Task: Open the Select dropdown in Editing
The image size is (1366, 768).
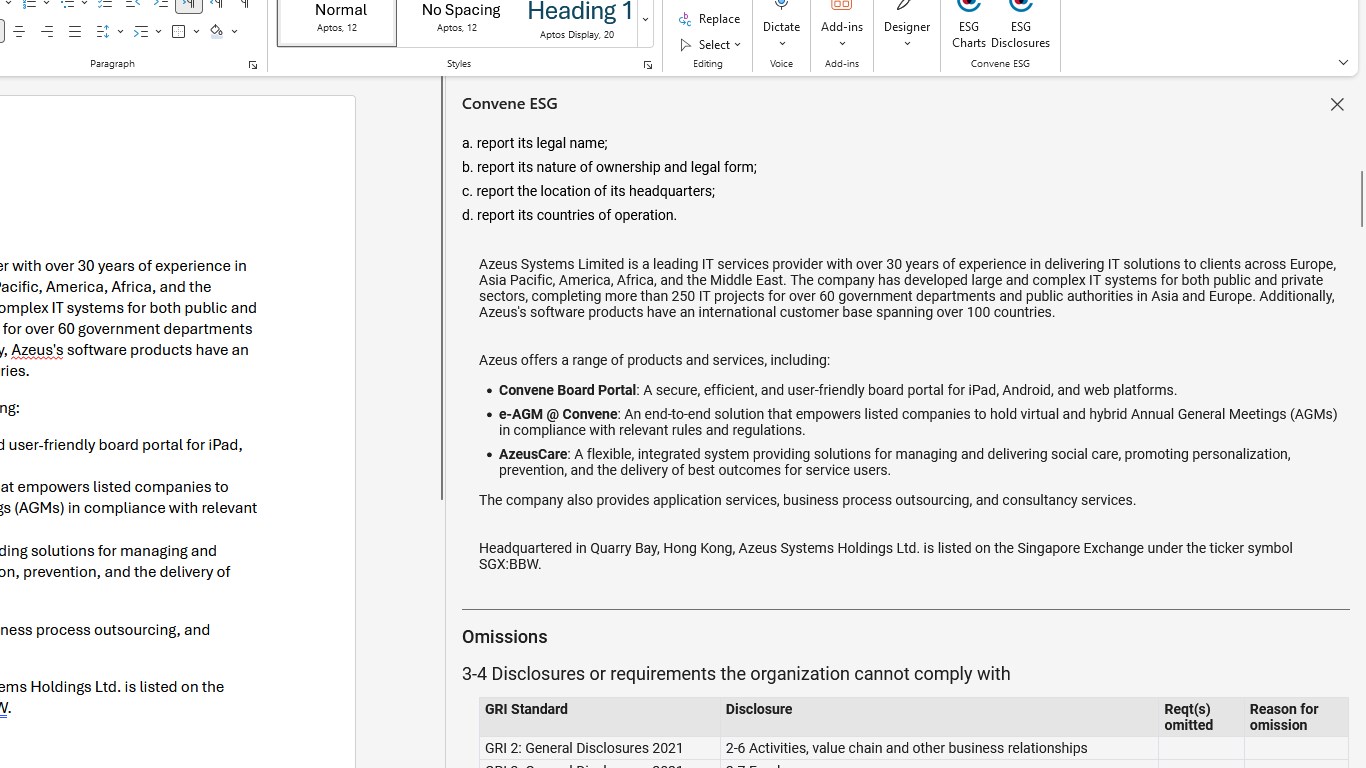Action: [x=710, y=45]
